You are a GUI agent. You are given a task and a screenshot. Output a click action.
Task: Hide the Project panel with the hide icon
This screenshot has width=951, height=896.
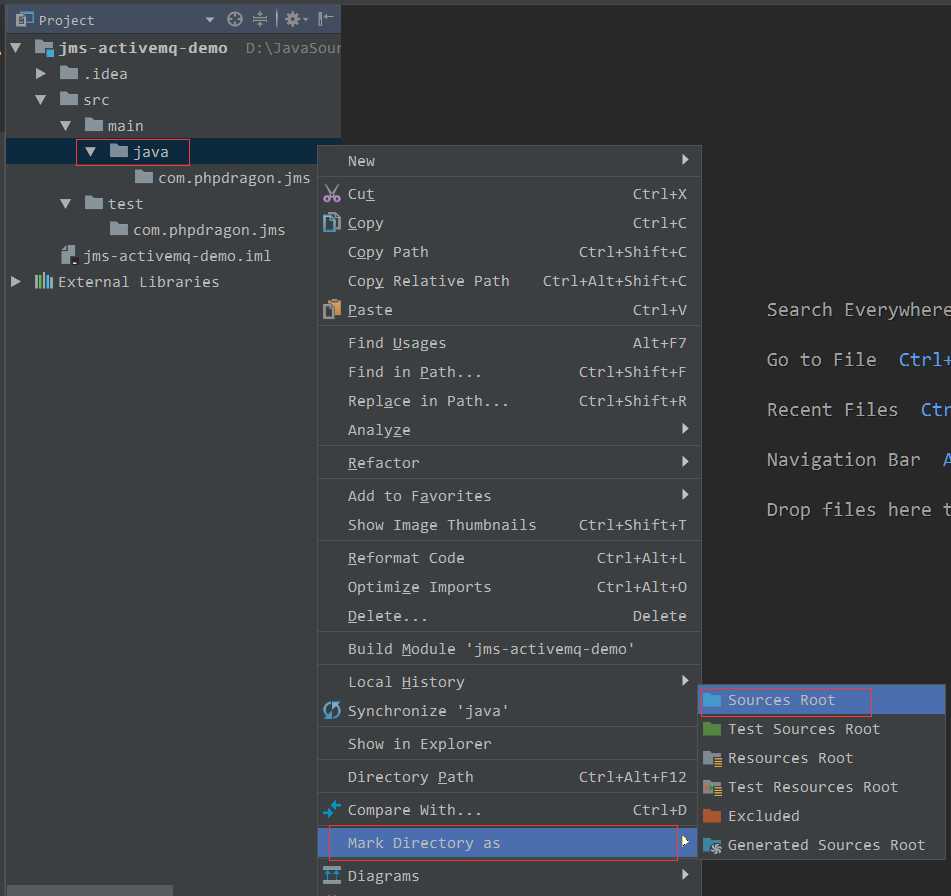pyautogui.click(x=325, y=19)
